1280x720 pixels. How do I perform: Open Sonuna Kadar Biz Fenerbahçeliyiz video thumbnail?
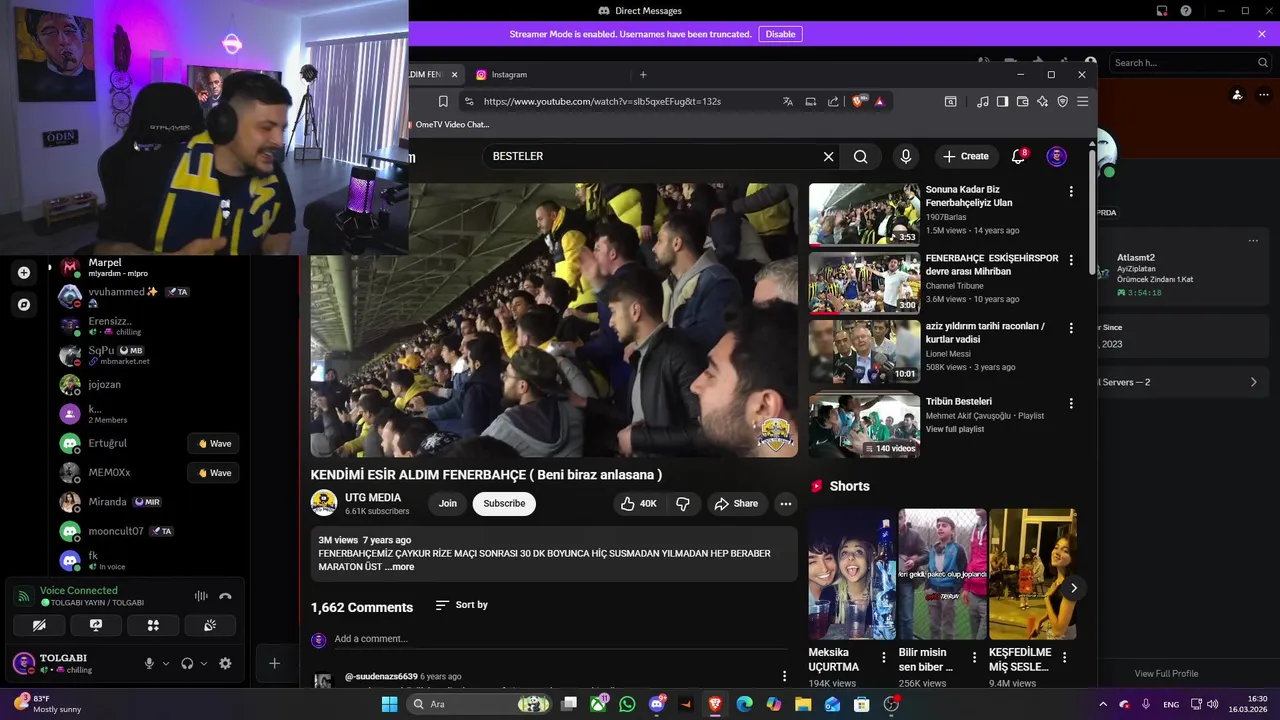[864, 214]
